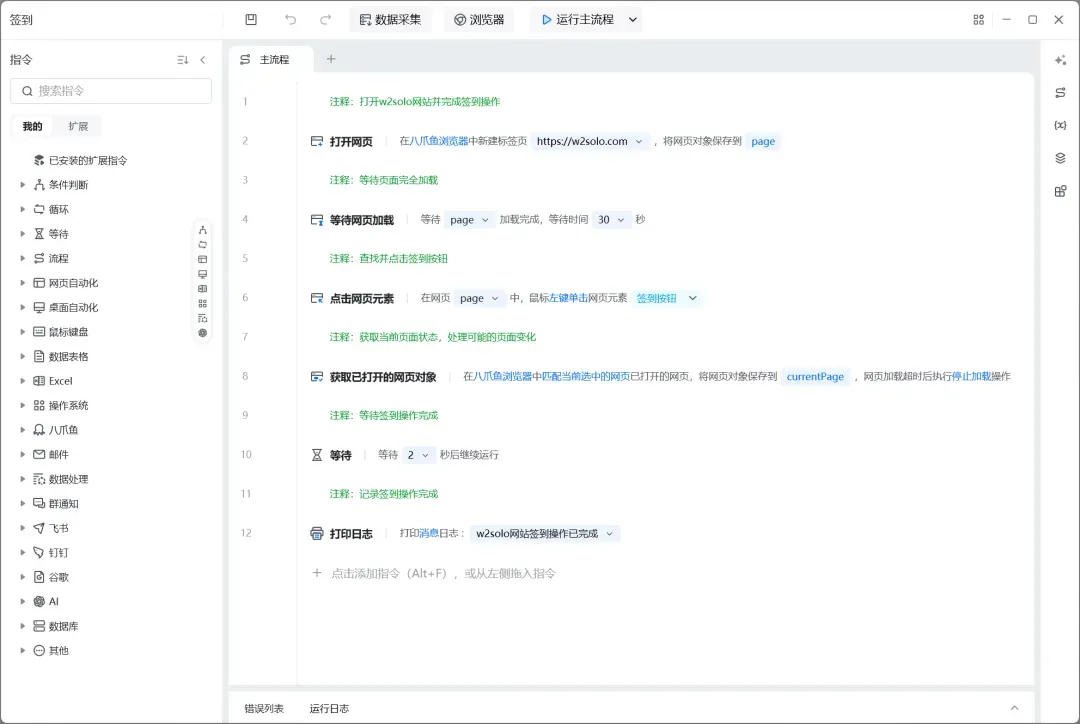Select the 主流程 tab
The image size is (1080, 724).
271,60
